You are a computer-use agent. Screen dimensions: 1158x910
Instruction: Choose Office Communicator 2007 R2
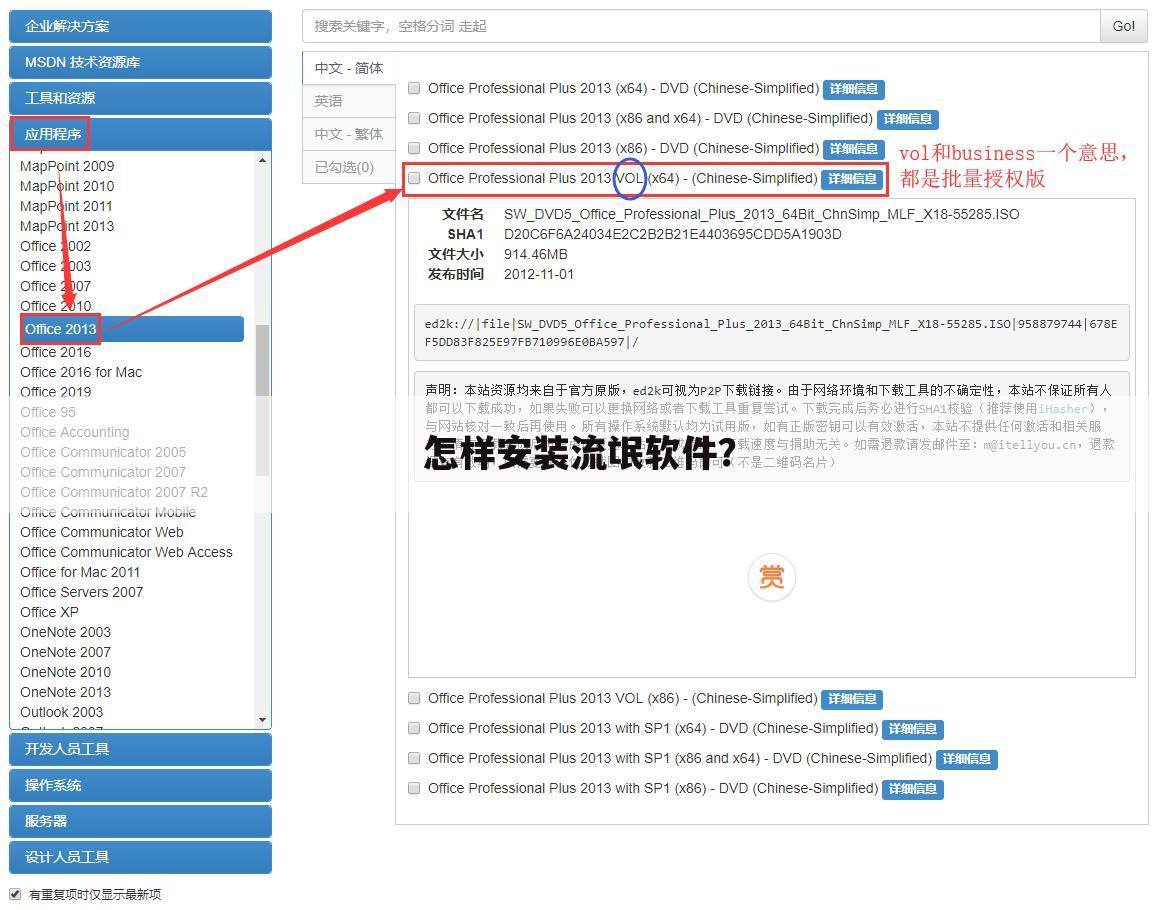click(x=114, y=492)
